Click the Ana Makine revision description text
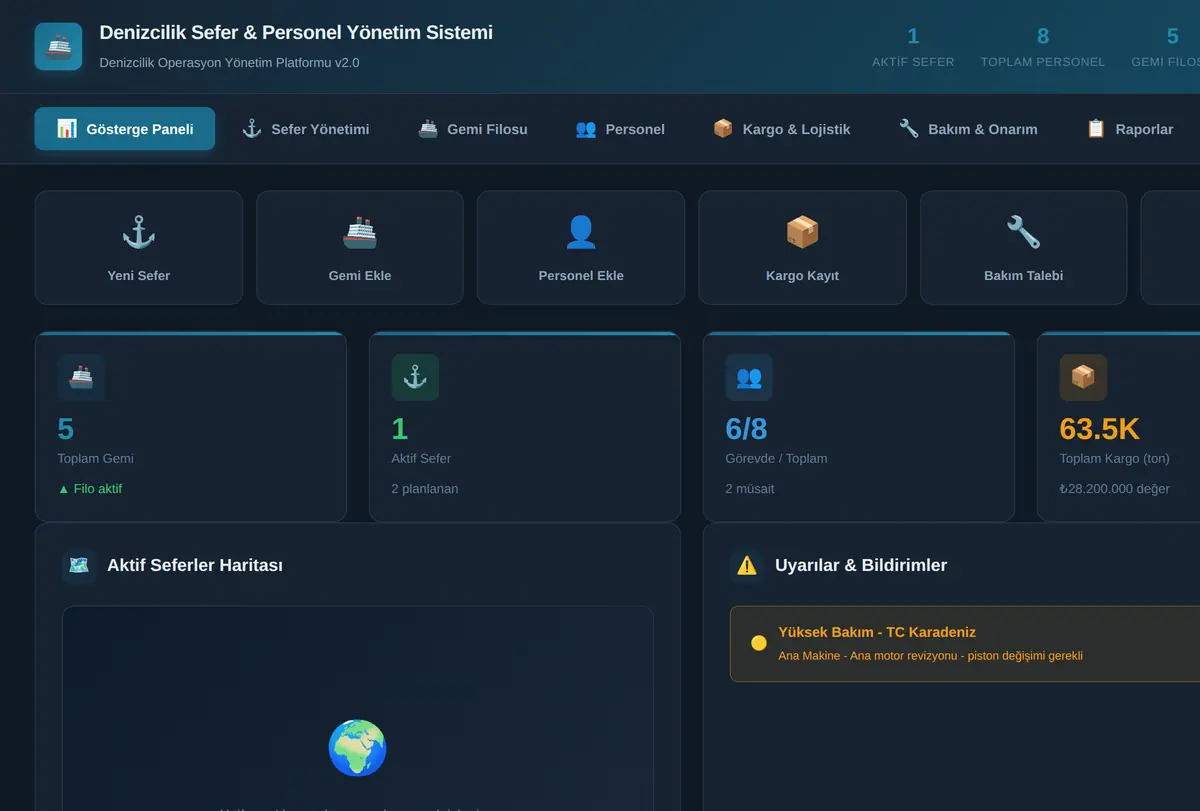1200x811 pixels. coord(931,656)
